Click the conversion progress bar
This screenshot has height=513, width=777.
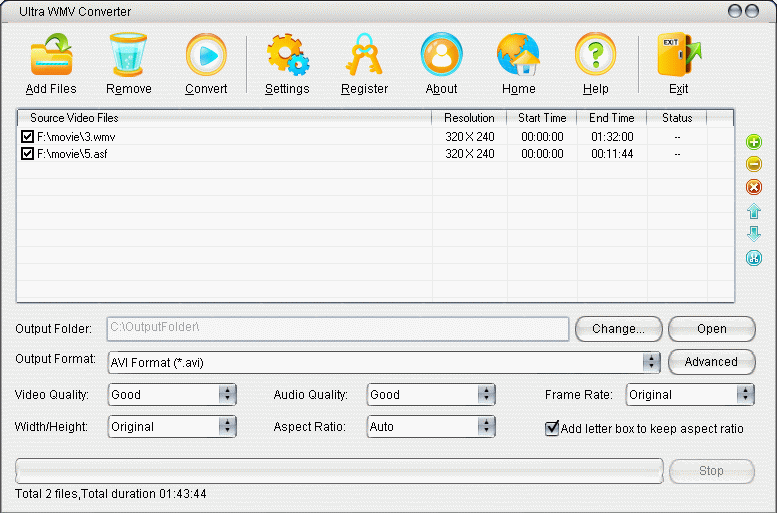tap(339, 471)
